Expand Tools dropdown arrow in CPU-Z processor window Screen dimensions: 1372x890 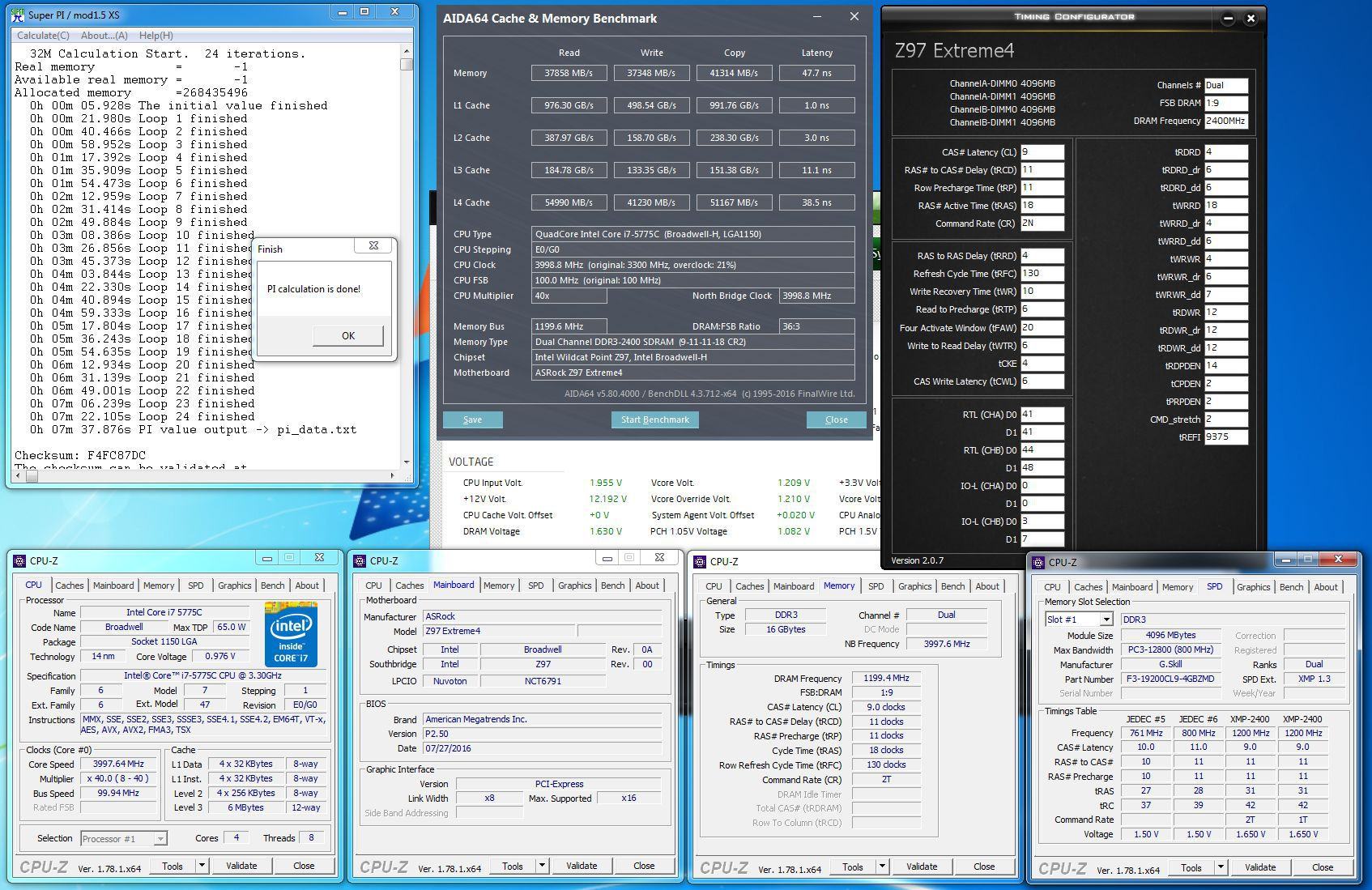(x=202, y=866)
